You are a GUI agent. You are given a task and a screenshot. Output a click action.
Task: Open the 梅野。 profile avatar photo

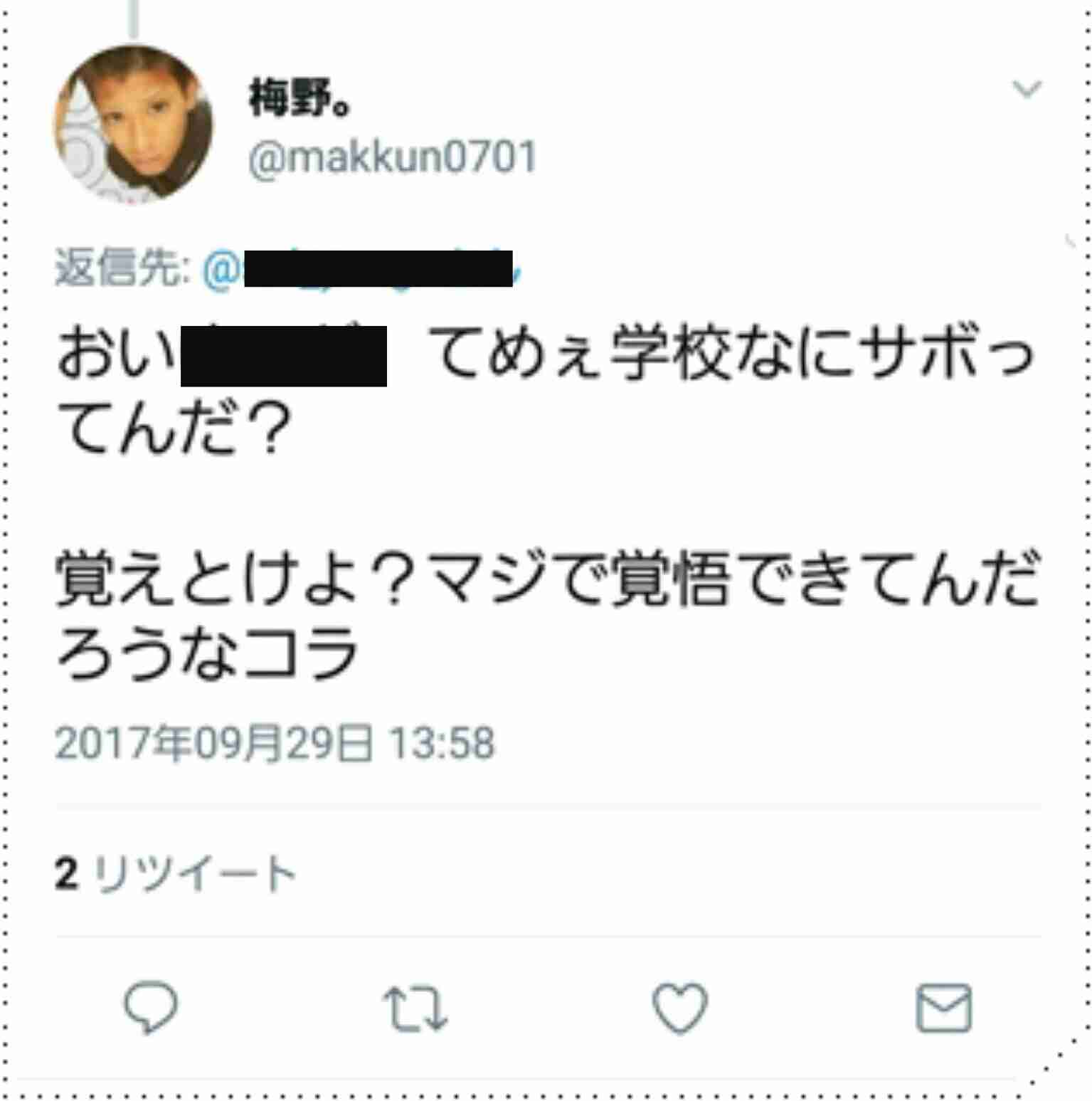click(x=133, y=125)
